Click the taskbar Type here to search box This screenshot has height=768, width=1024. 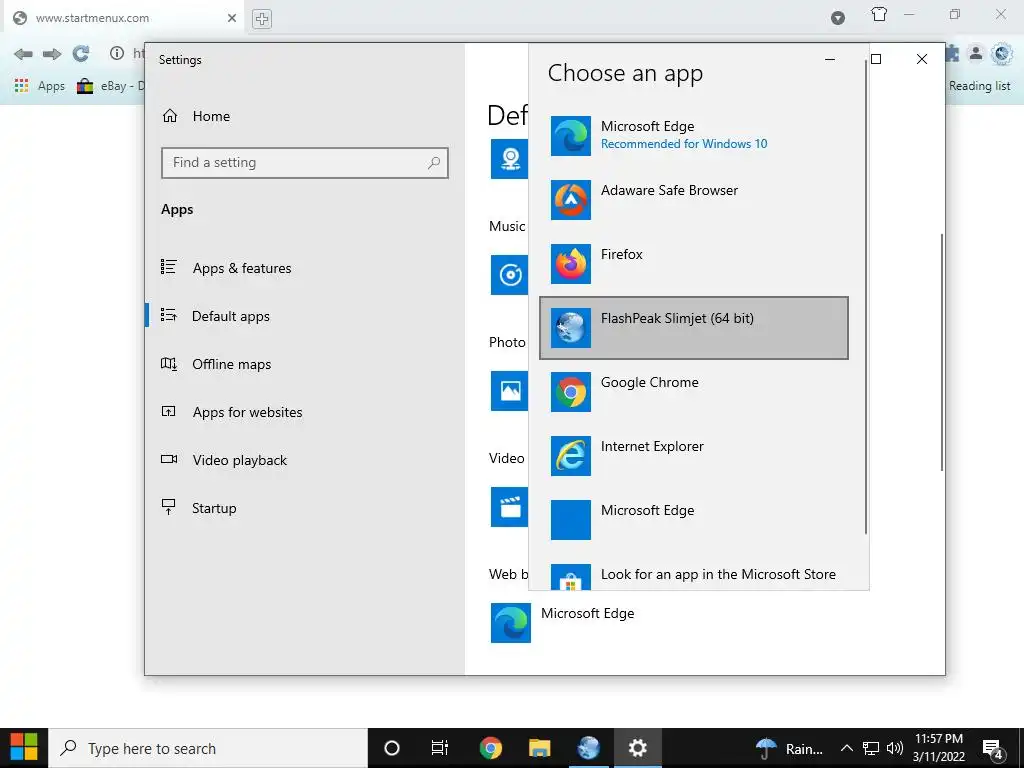click(208, 748)
